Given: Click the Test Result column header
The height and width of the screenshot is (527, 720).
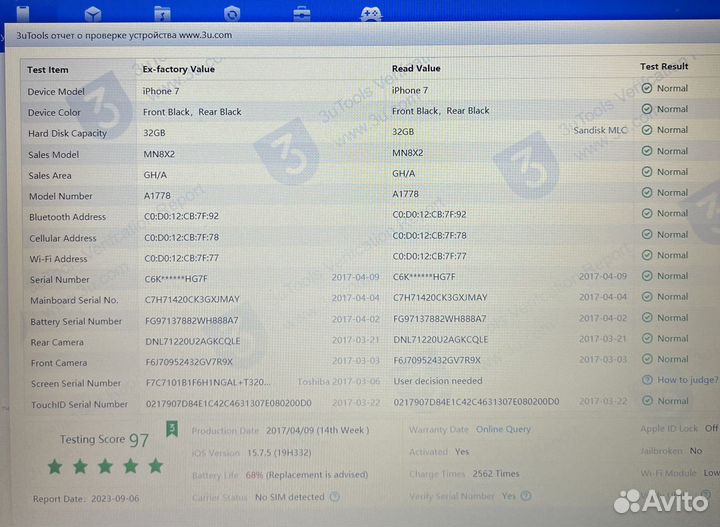Looking at the screenshot, I should pyautogui.click(x=664, y=67).
